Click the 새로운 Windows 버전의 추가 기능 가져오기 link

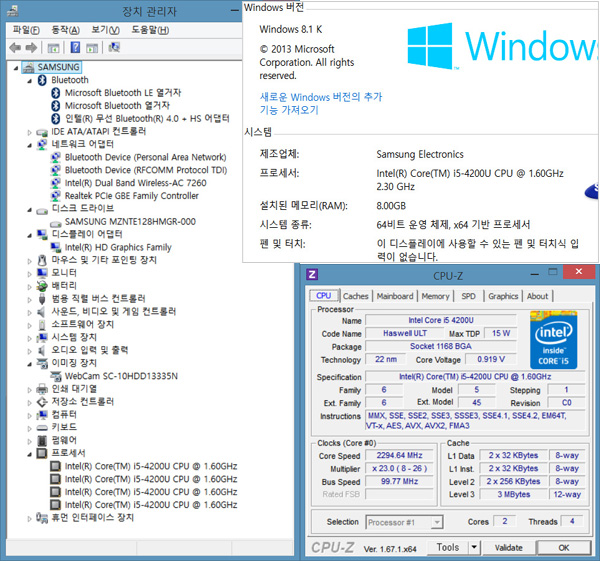[x=321, y=103]
